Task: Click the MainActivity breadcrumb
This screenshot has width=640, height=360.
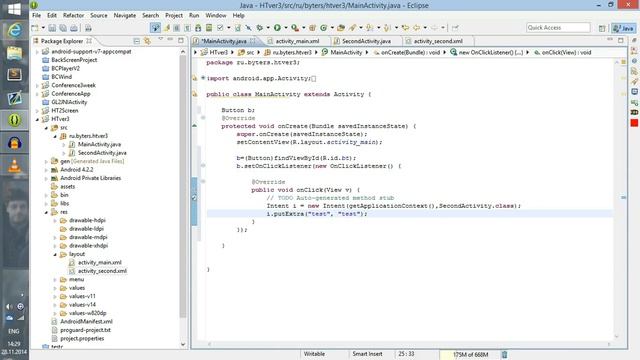Action: 342,52
